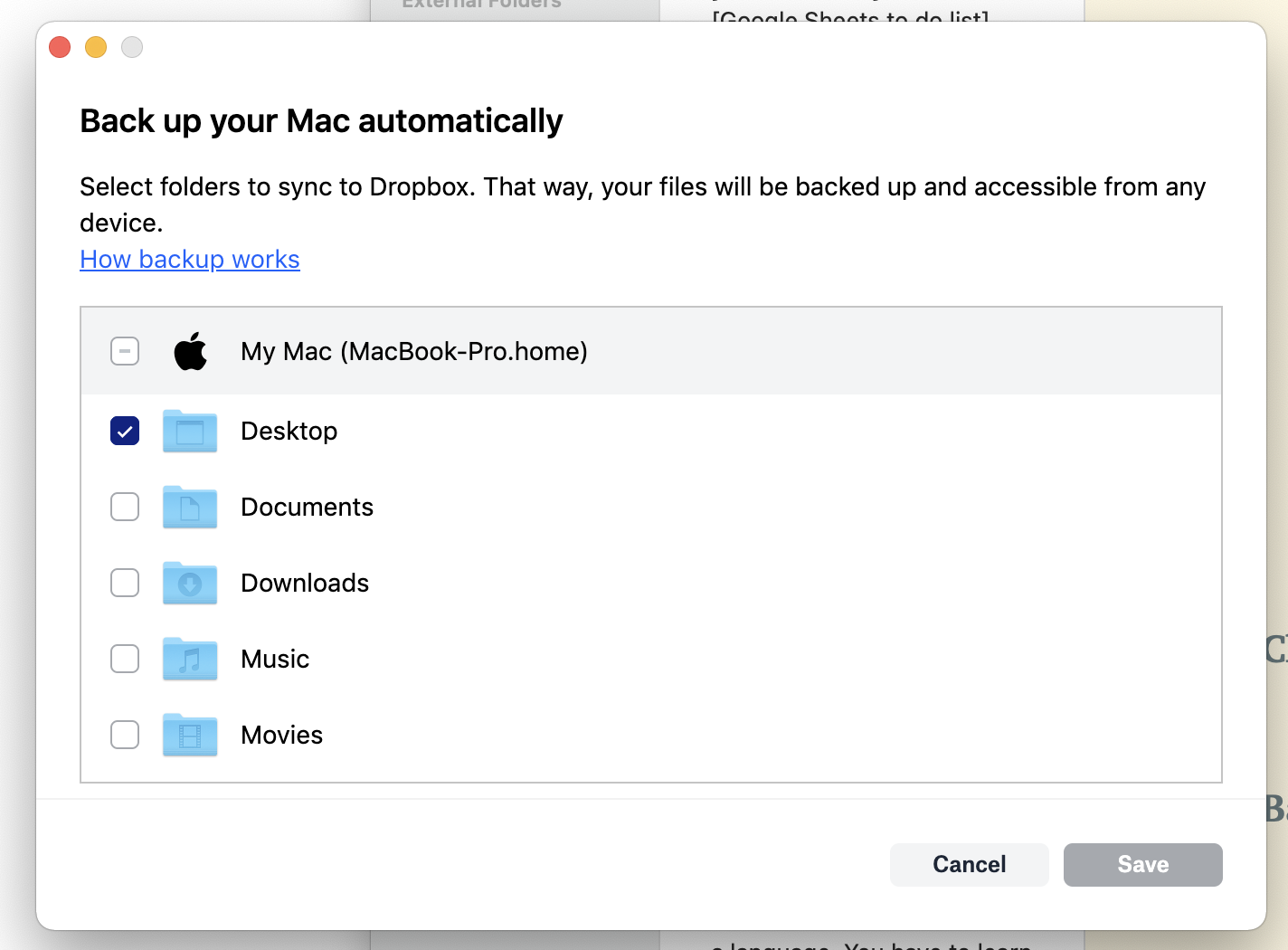Click the Downloads label text

(305, 583)
